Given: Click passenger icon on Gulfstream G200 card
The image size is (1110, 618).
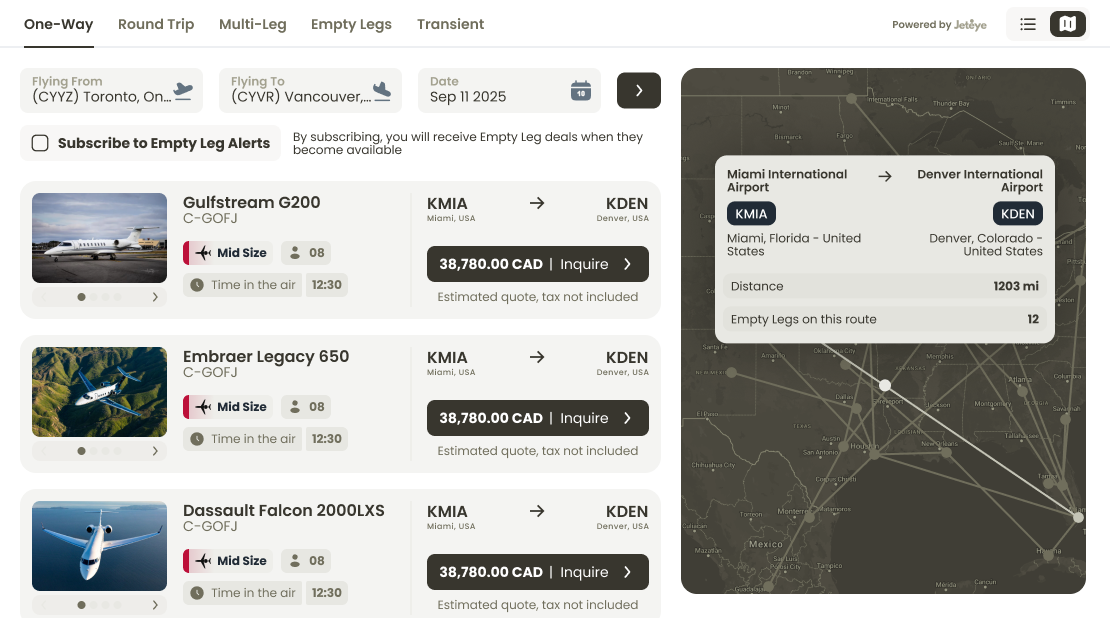Looking at the screenshot, I should point(295,253).
